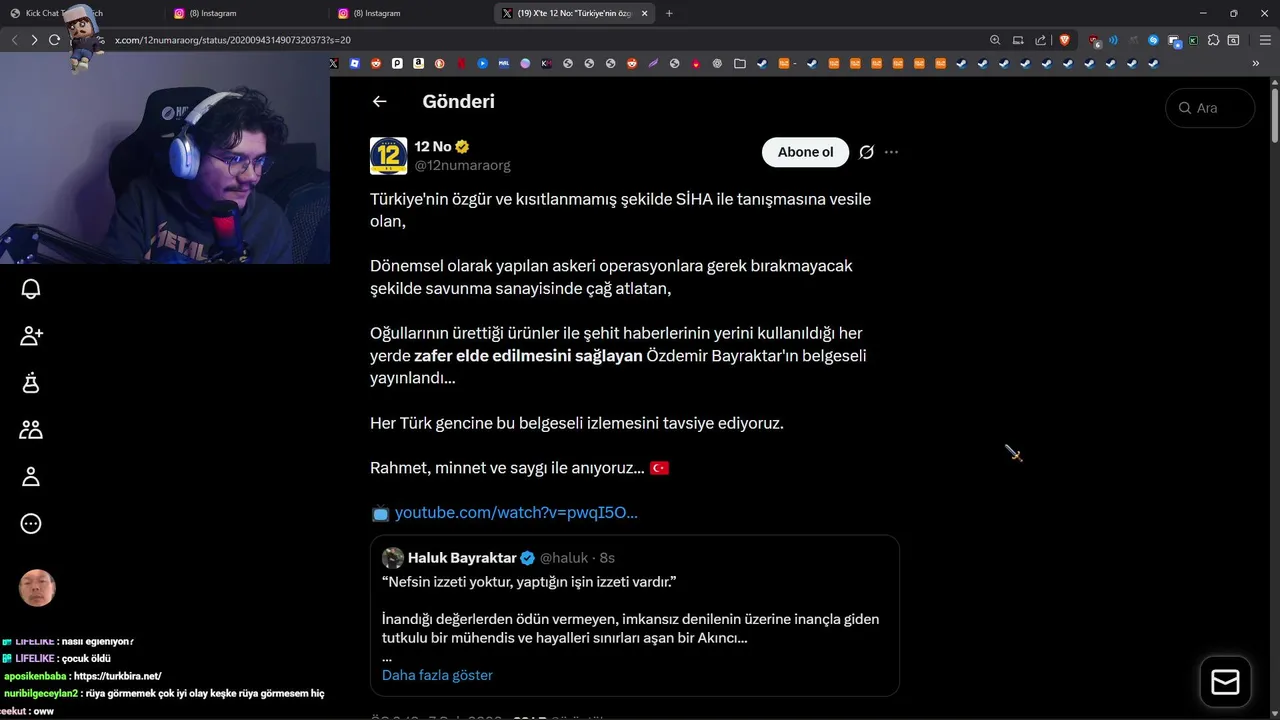Switch to the second Instagram tab

[x=410, y=13]
